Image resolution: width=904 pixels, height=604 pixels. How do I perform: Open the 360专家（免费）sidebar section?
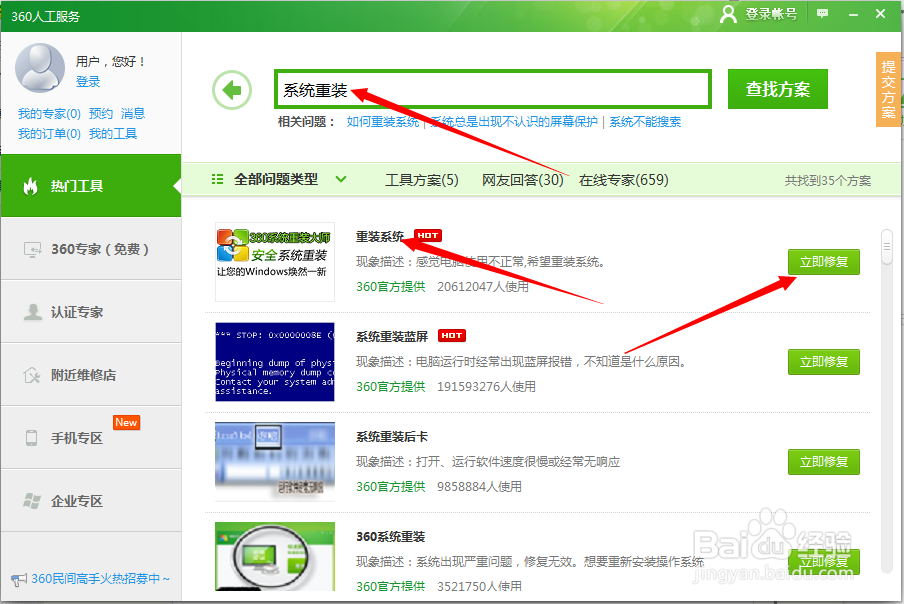click(x=91, y=249)
